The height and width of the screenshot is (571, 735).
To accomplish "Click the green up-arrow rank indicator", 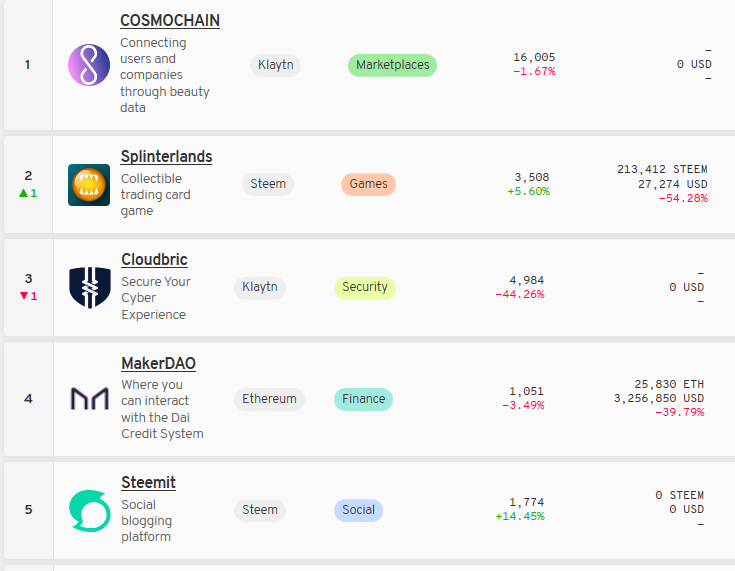I will point(28,193).
